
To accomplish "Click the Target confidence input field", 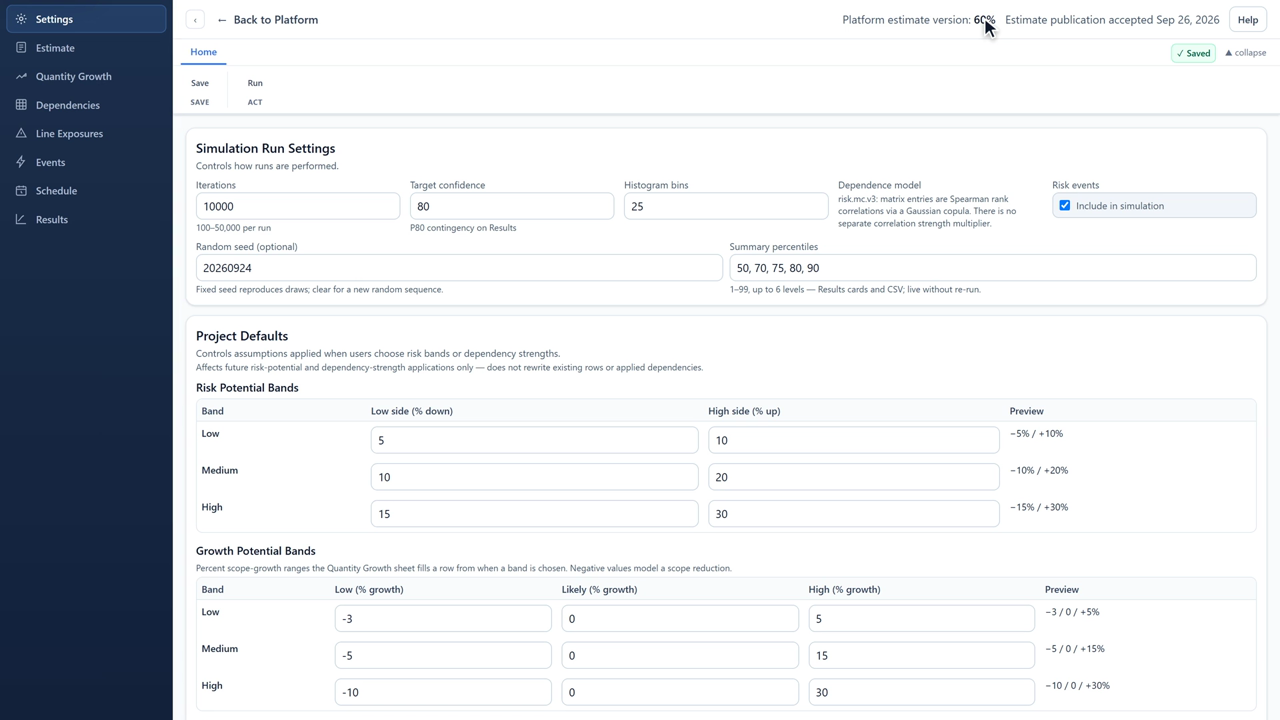I will pyautogui.click(x=512, y=206).
